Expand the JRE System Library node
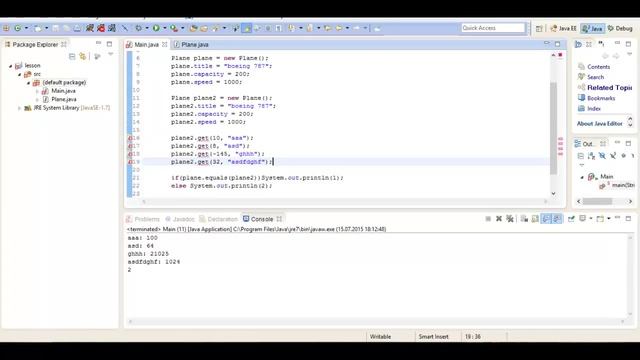This screenshot has height=360, width=640. [19, 108]
